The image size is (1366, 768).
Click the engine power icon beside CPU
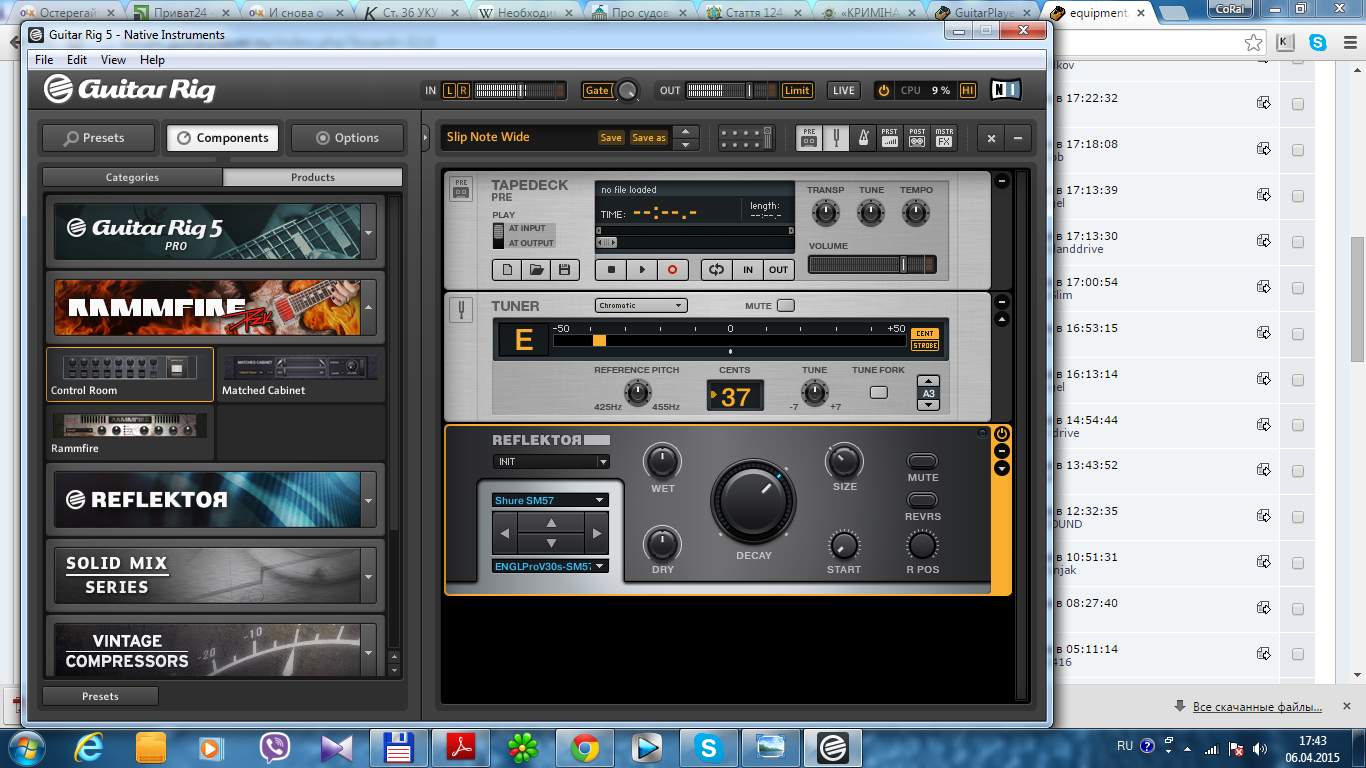click(883, 90)
